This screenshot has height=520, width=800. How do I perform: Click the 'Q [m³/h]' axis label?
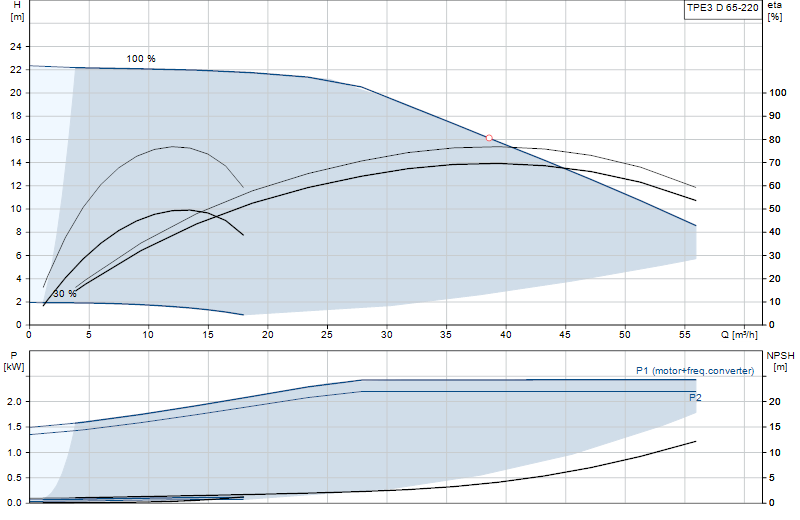click(x=739, y=335)
